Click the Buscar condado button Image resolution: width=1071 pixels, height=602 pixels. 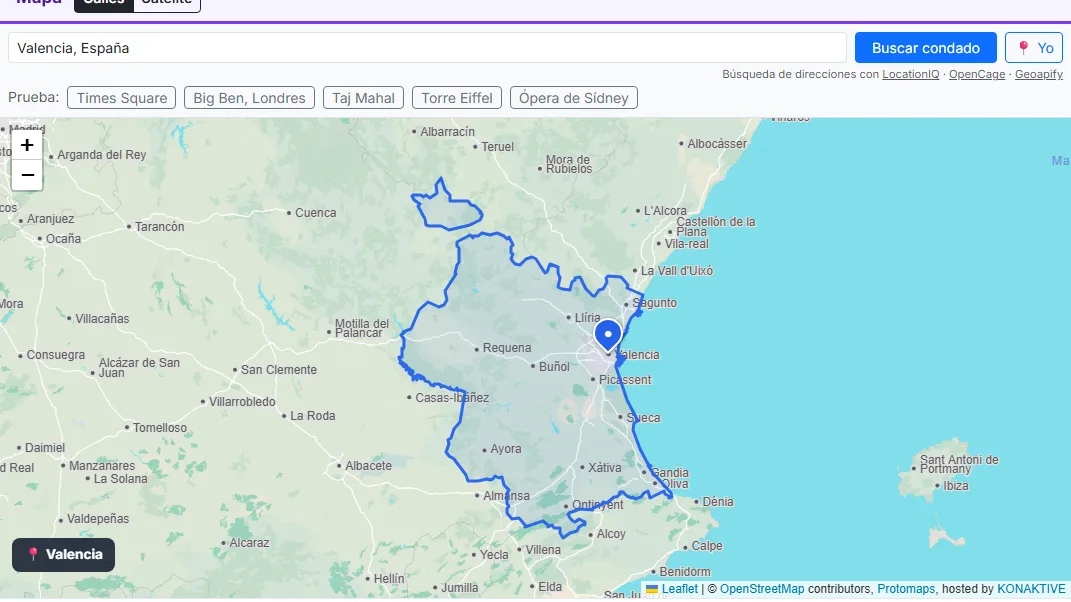(x=926, y=48)
